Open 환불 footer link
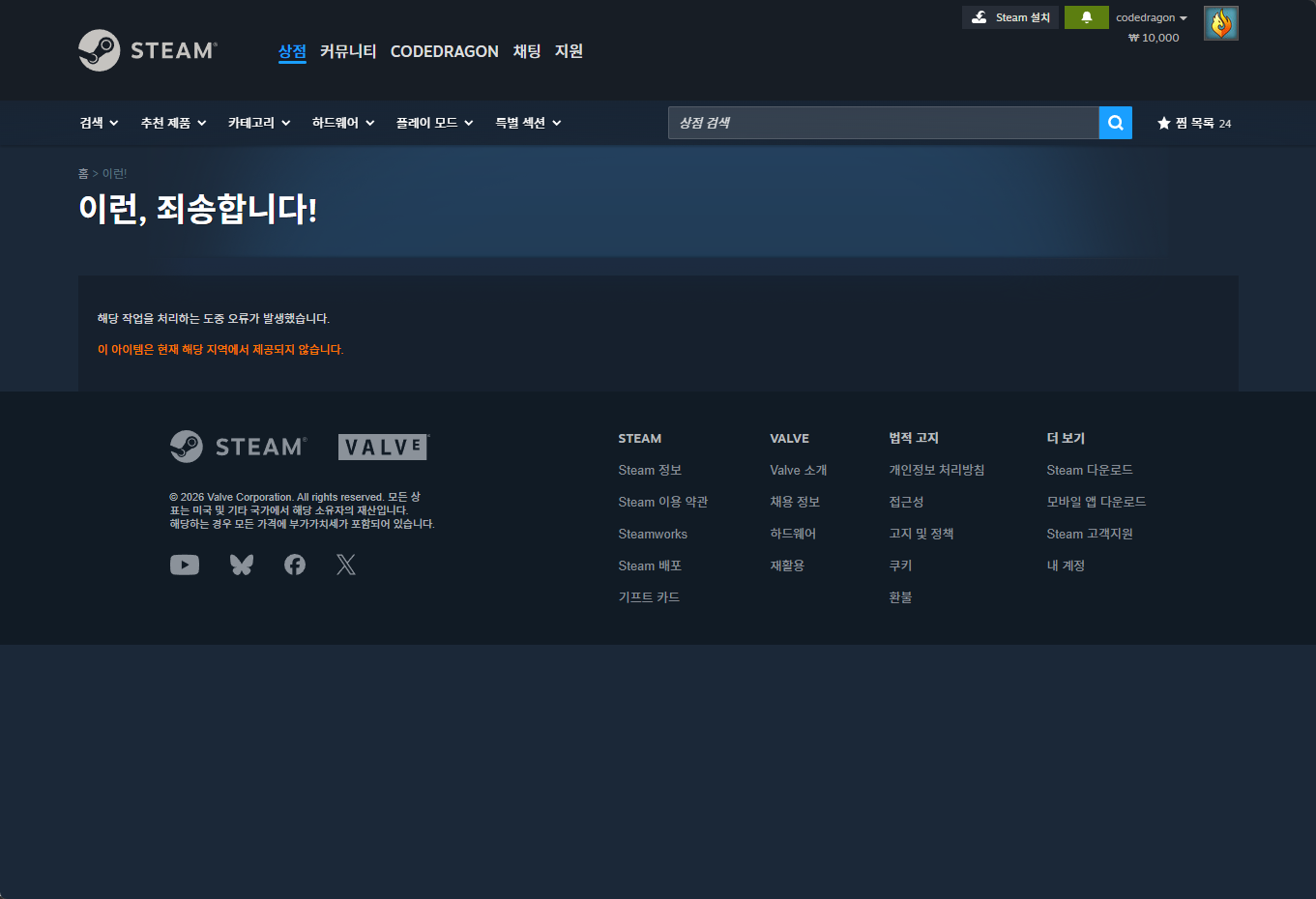 (900, 597)
